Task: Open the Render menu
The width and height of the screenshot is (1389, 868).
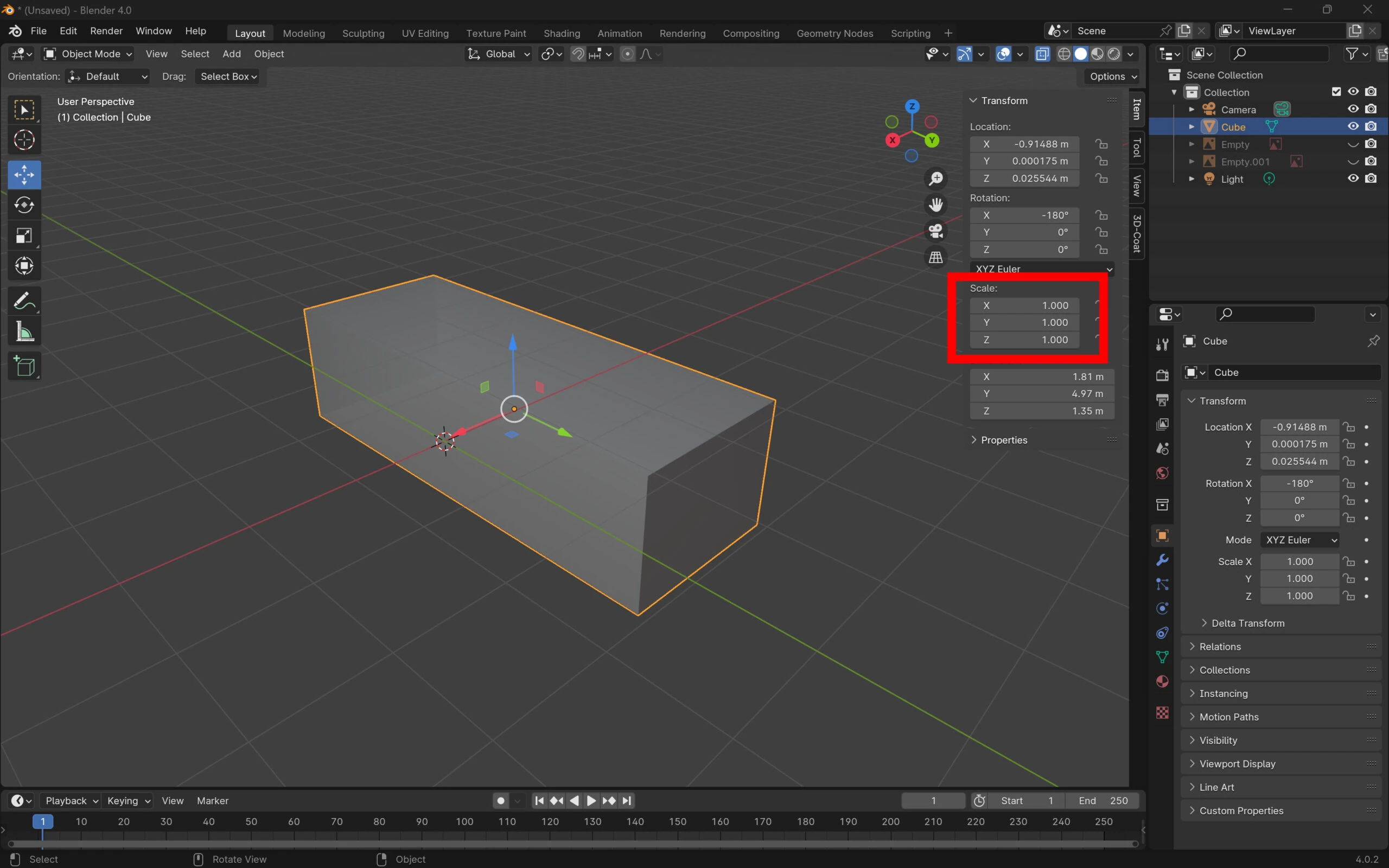Action: click(106, 31)
